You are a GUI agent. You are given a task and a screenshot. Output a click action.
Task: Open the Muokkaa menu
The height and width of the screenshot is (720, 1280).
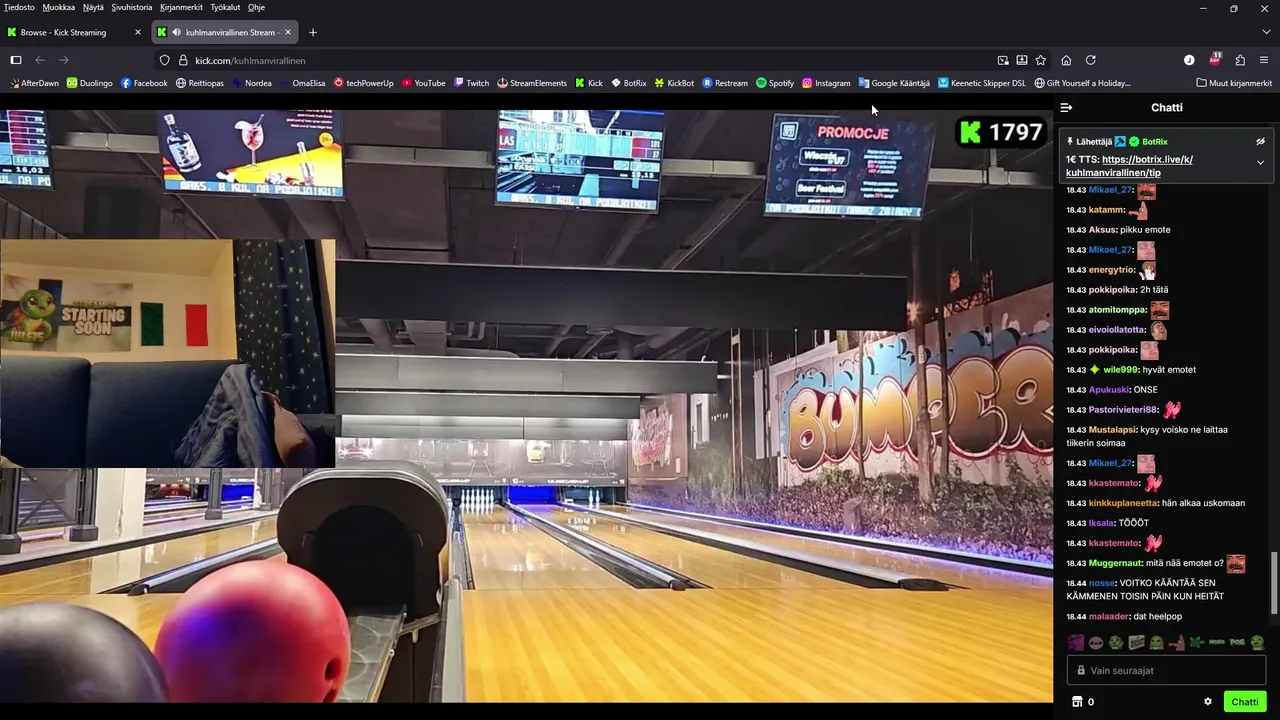point(58,7)
